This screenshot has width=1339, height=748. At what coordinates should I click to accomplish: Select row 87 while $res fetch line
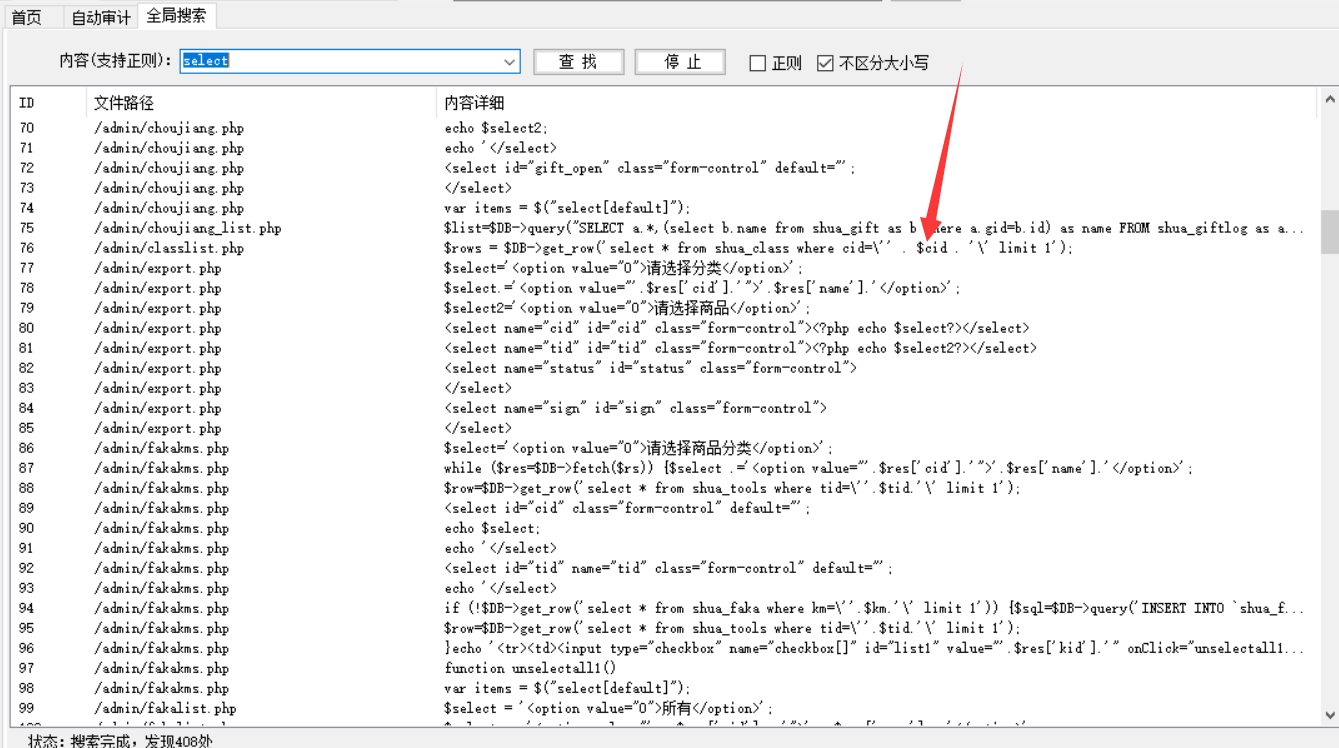click(x=819, y=468)
